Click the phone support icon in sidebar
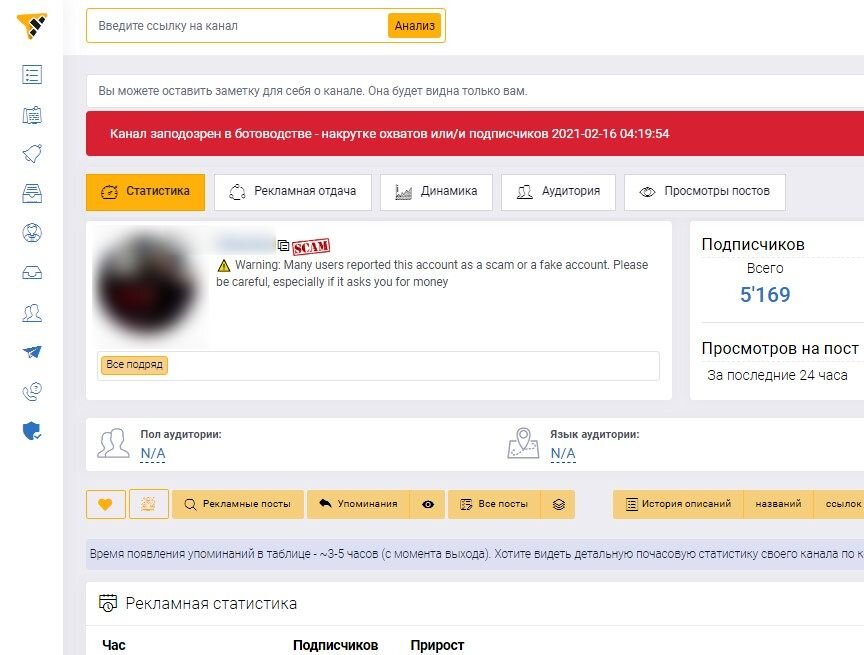This screenshot has height=655, width=864. click(x=32, y=391)
